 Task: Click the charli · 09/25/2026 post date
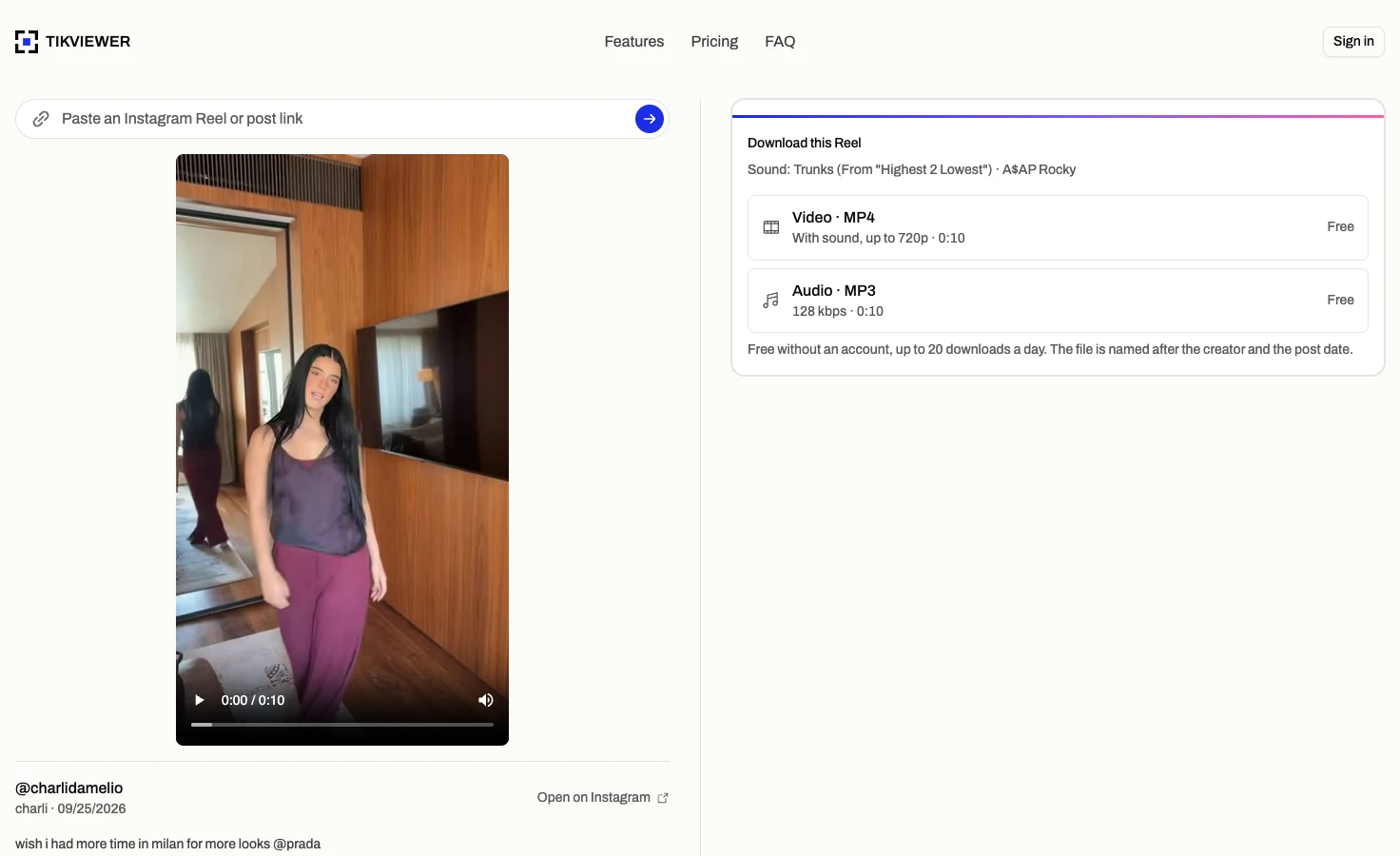70,809
